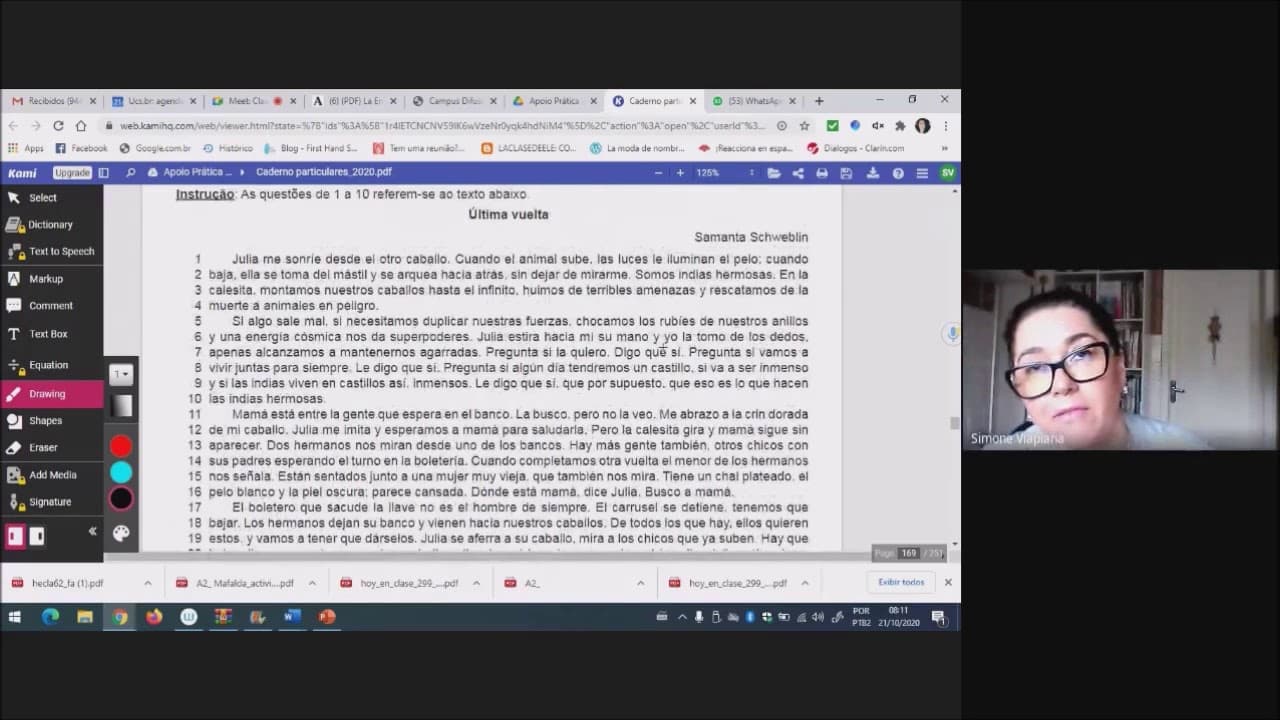This screenshot has width=1280, height=720.
Task: Open Kami help question icon
Action: tap(898, 173)
